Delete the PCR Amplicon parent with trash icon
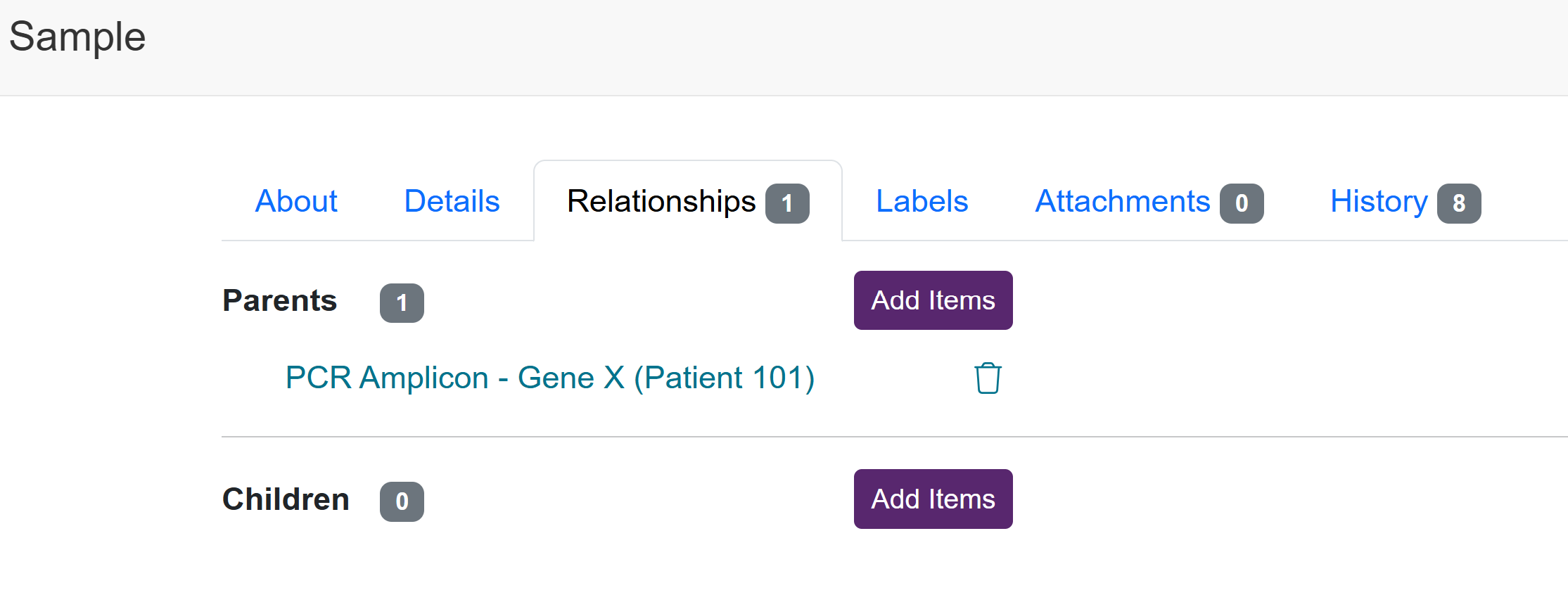Image resolution: width=1568 pixels, height=595 pixels. tap(988, 378)
